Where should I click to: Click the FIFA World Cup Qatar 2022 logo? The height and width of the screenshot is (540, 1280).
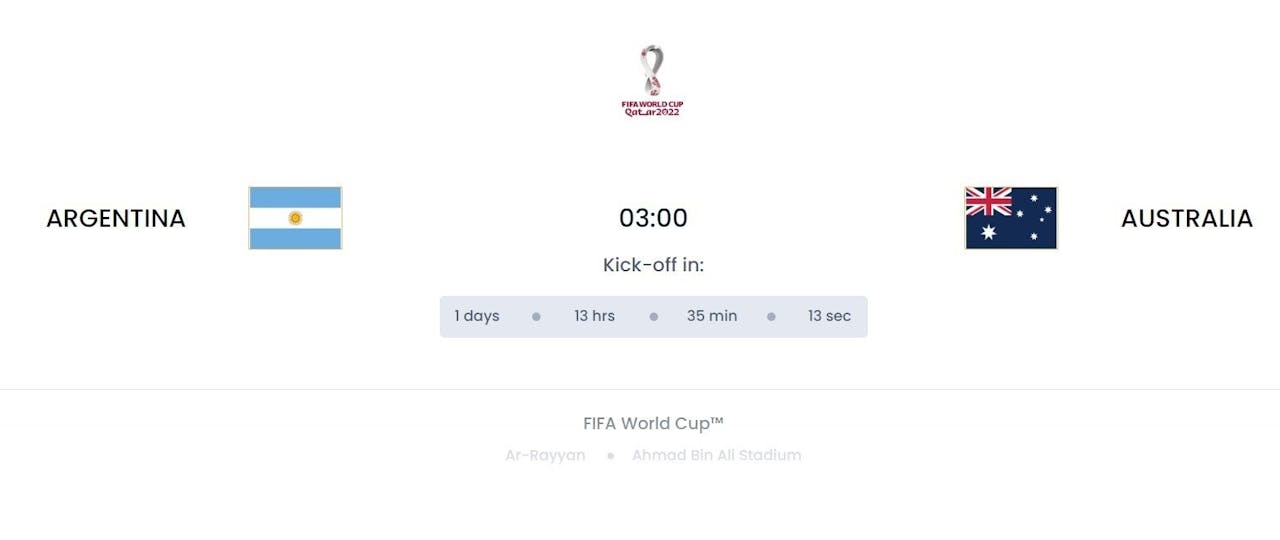coord(652,81)
